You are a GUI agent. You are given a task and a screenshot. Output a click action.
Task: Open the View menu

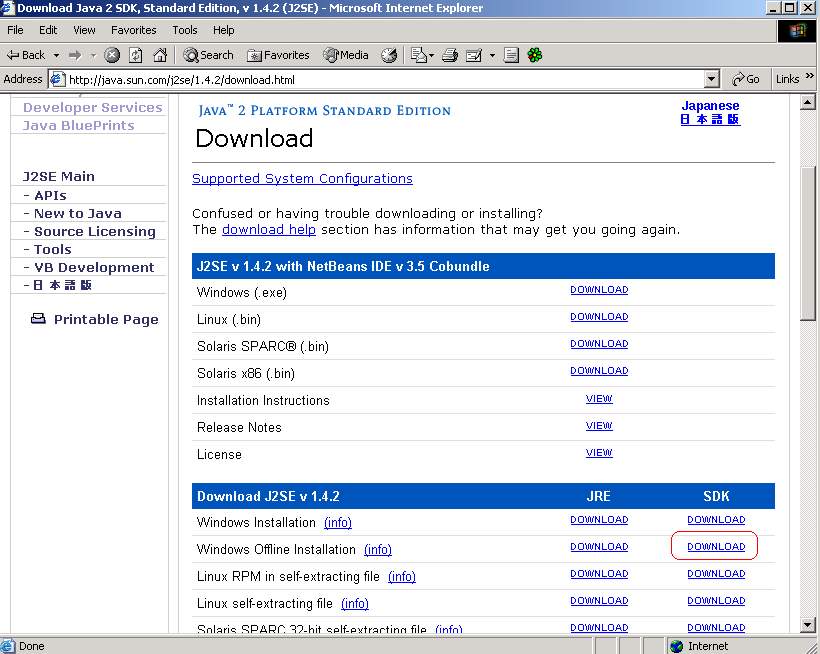pyautogui.click(x=84, y=30)
